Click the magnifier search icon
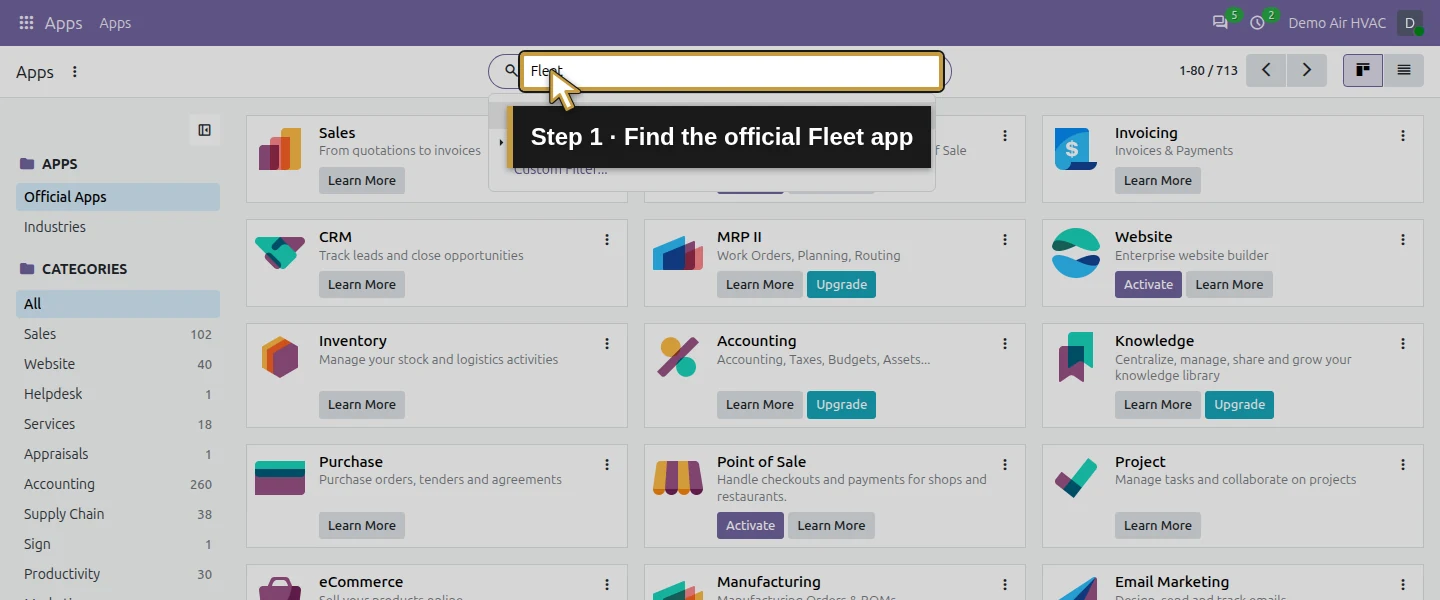This screenshot has height=600, width=1440. click(510, 71)
